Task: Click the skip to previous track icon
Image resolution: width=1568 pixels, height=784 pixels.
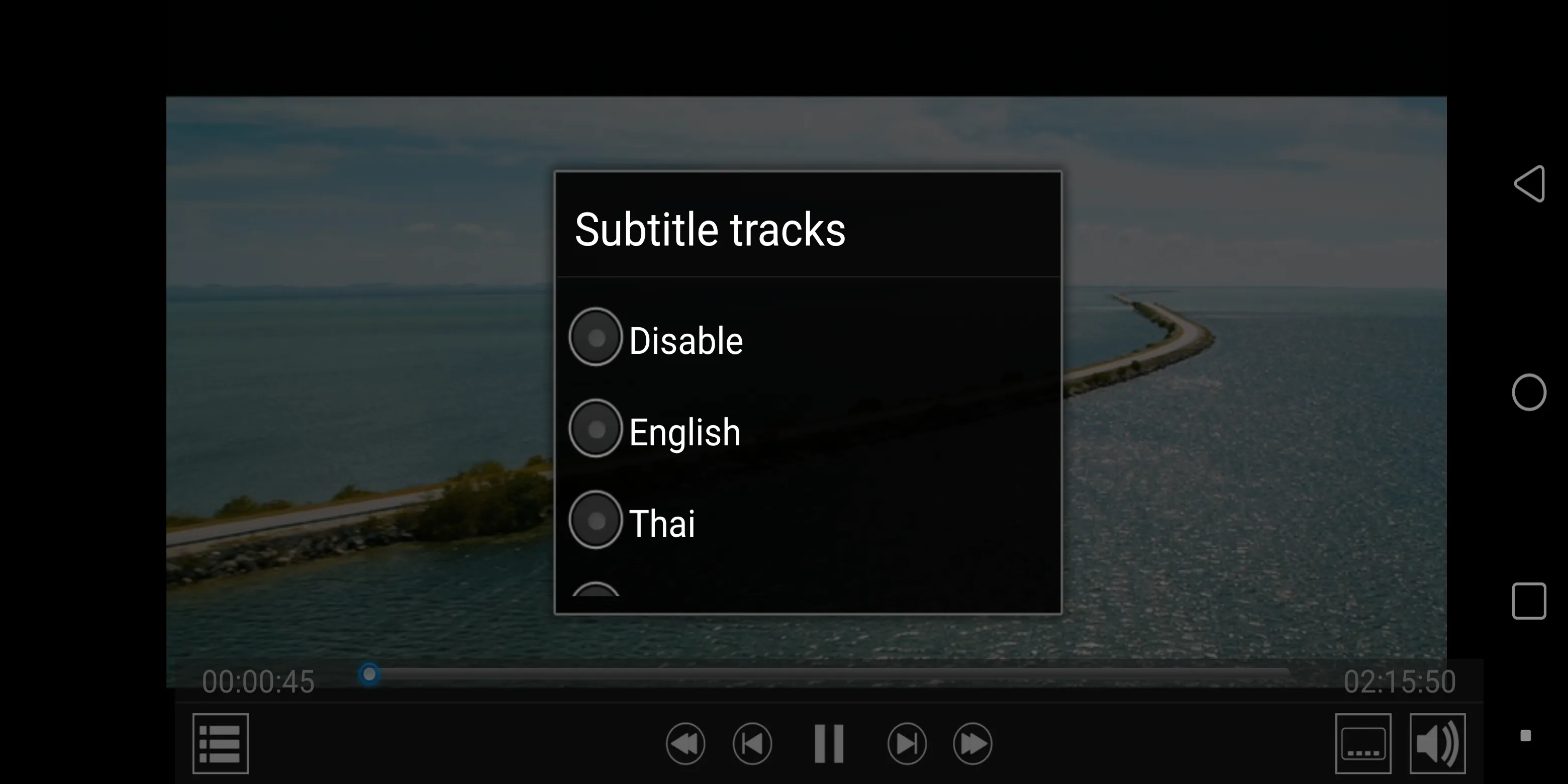Action: [755, 742]
